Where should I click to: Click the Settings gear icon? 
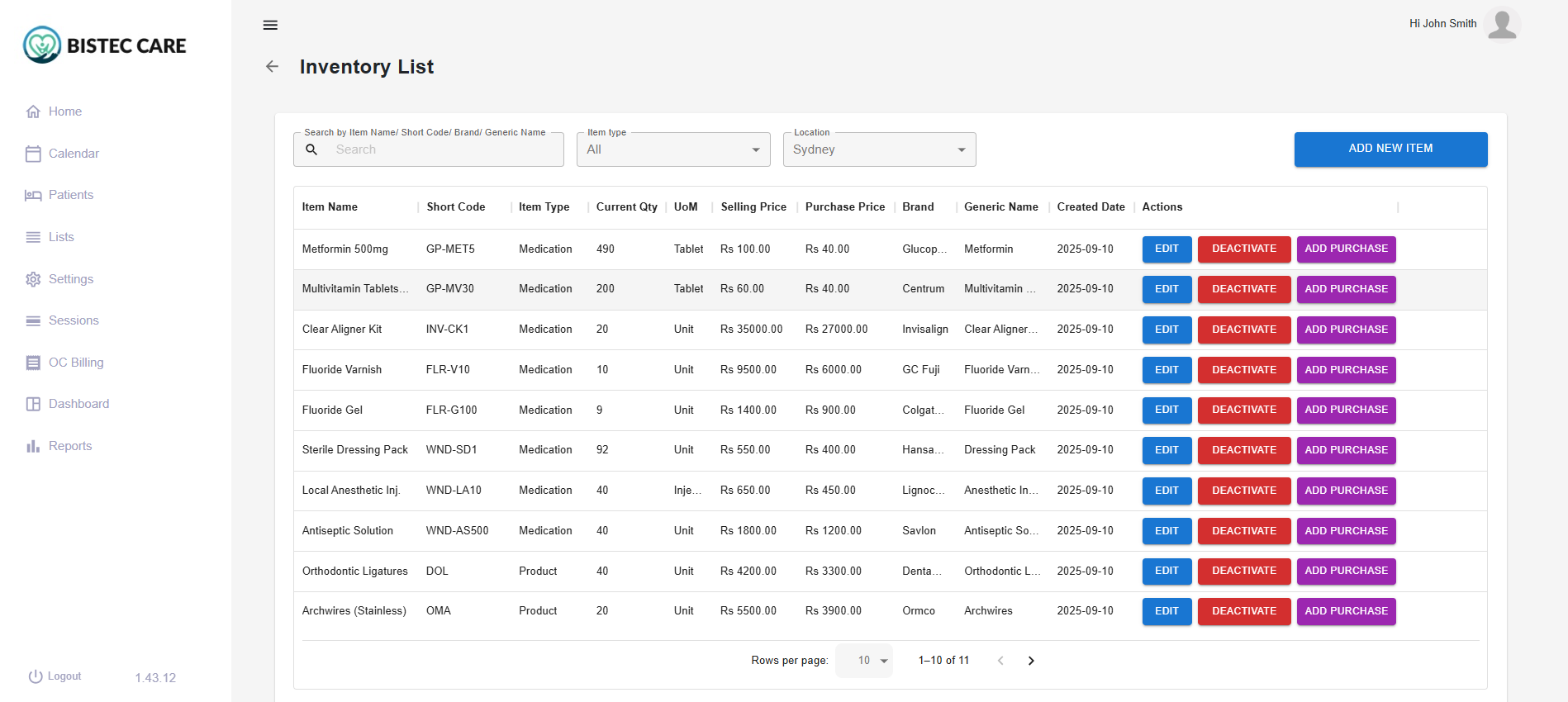[x=33, y=279]
